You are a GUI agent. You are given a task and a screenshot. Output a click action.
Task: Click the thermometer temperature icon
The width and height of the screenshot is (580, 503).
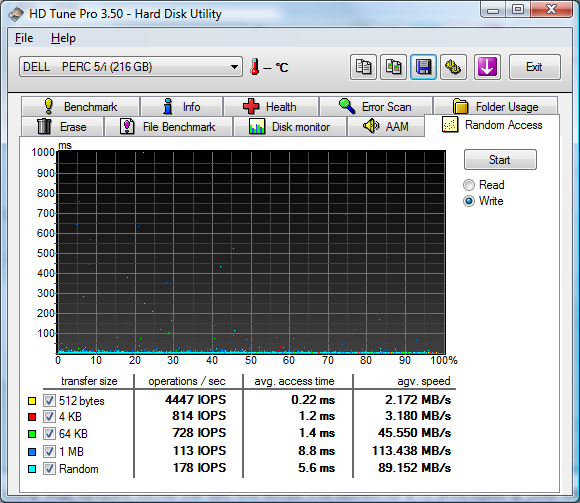(254, 67)
